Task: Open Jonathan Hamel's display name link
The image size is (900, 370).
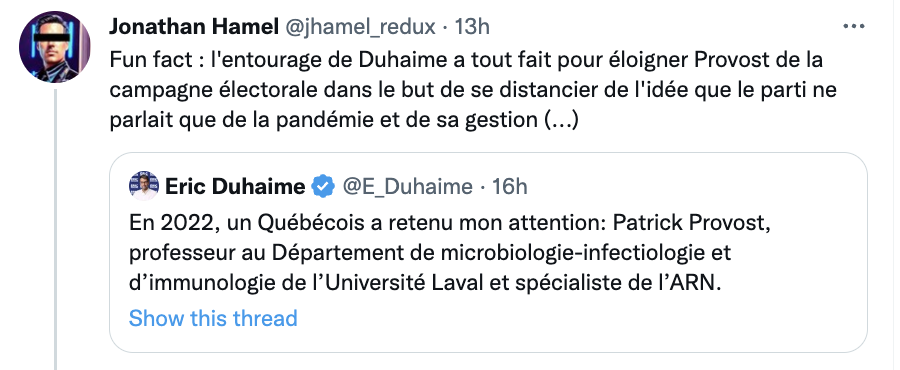Action: (194, 26)
